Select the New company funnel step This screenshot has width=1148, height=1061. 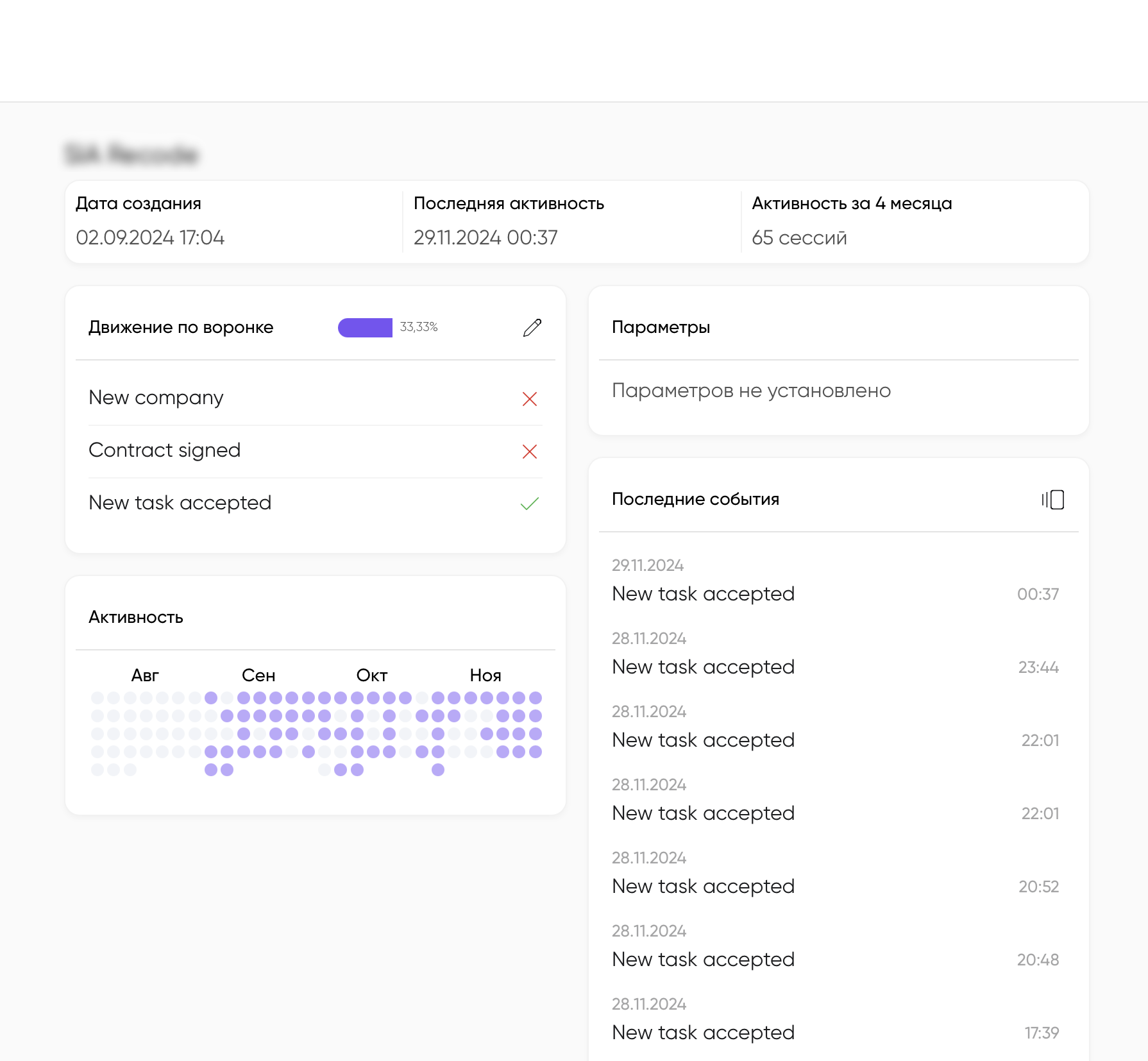[156, 398]
